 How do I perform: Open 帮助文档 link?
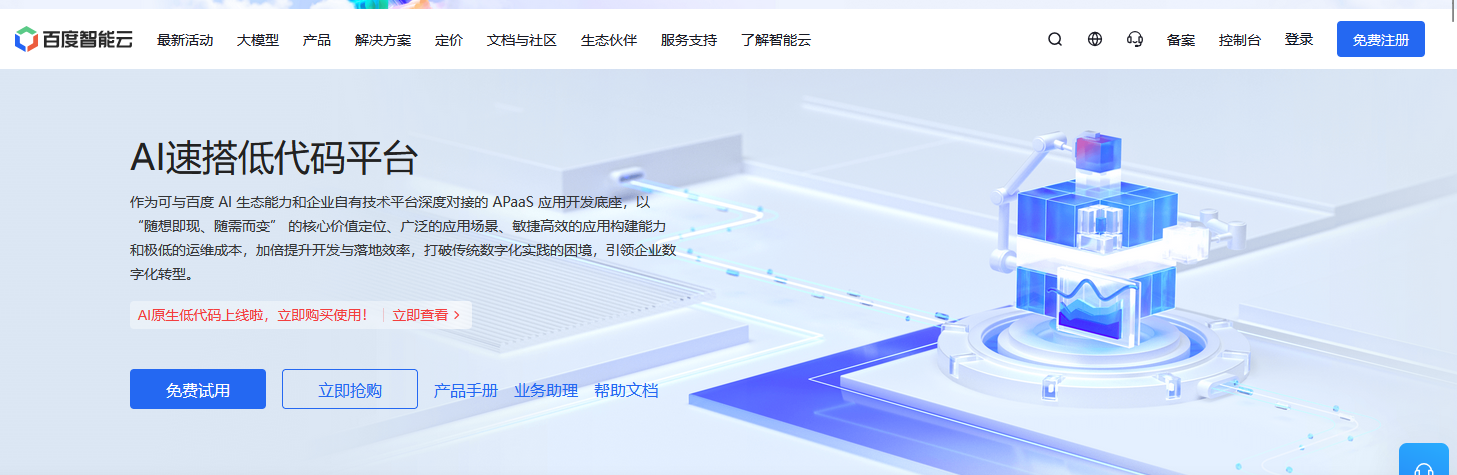click(x=626, y=390)
